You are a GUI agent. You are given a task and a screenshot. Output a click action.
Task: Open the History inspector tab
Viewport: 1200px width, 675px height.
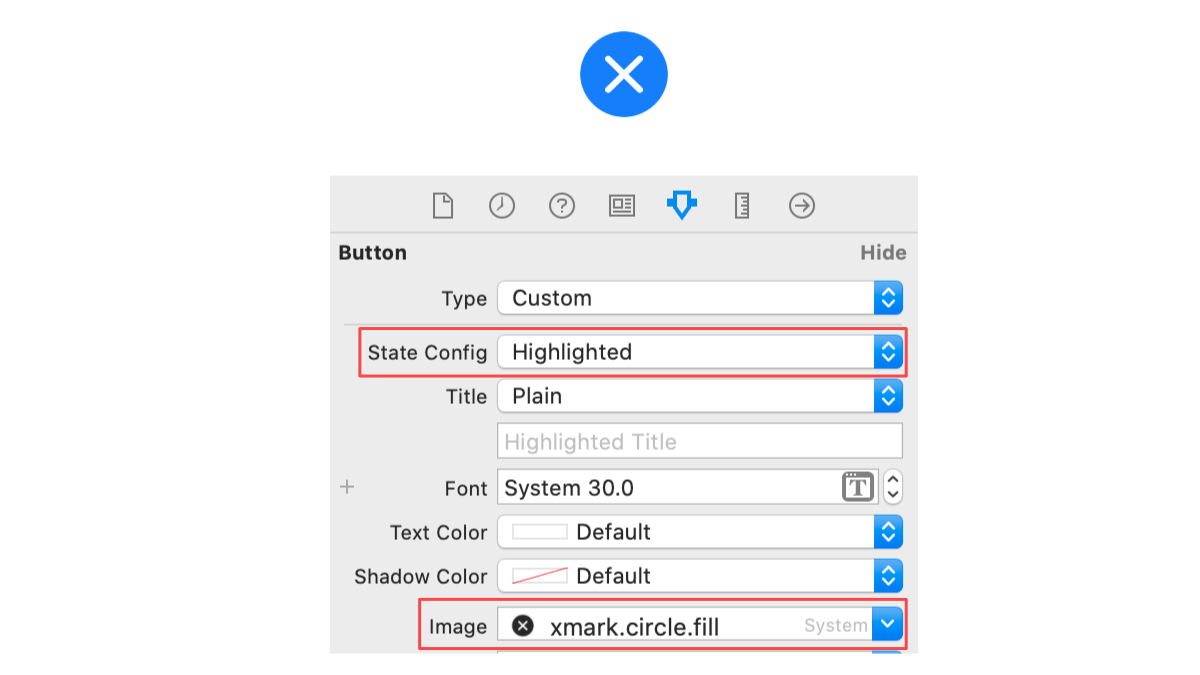pos(501,206)
